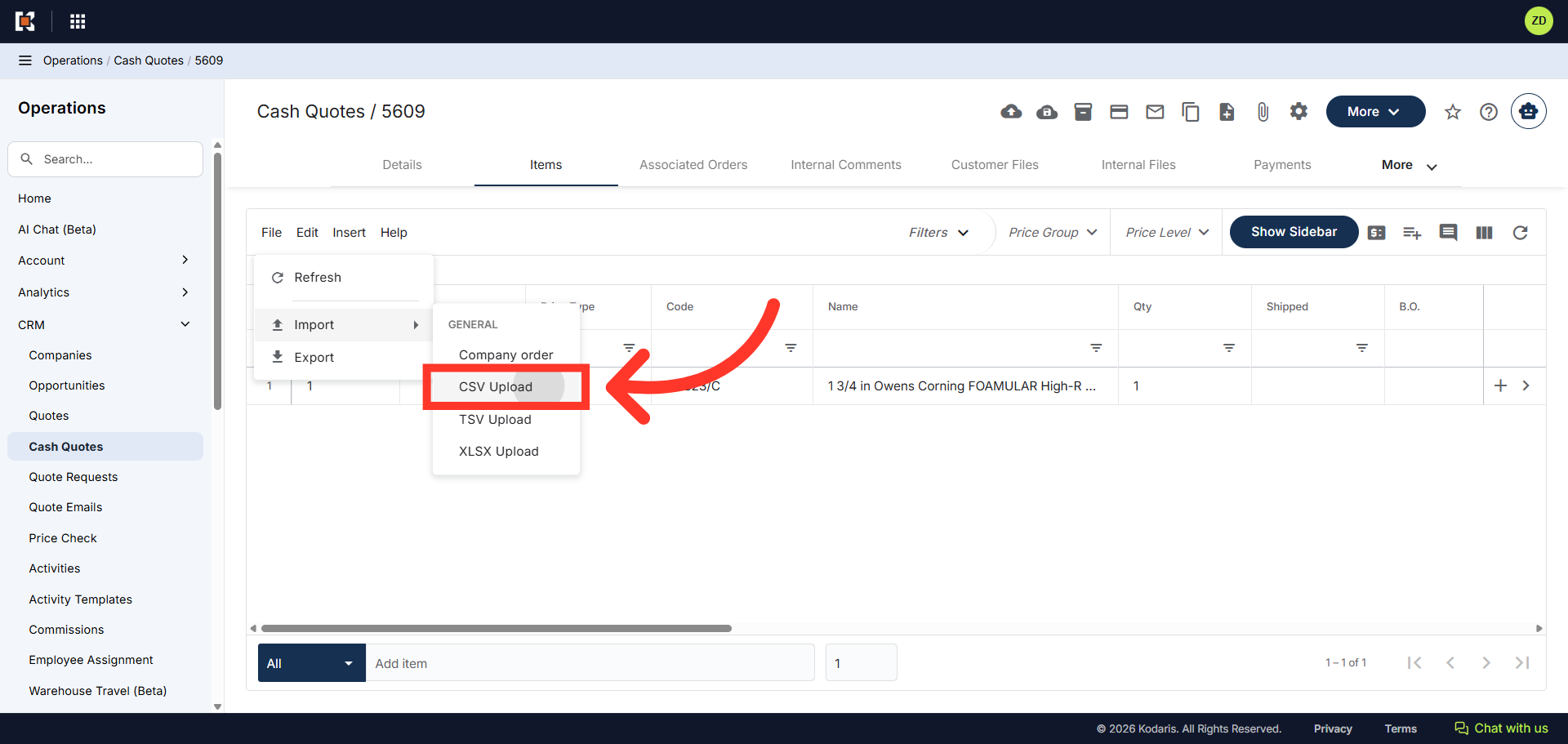
Task: Switch to the Internal Comments tab
Action: [x=846, y=165]
